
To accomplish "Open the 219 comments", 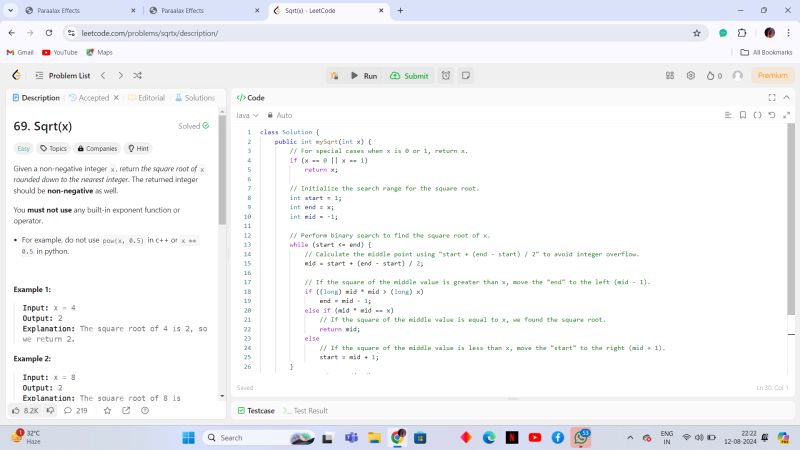I will (x=76, y=410).
